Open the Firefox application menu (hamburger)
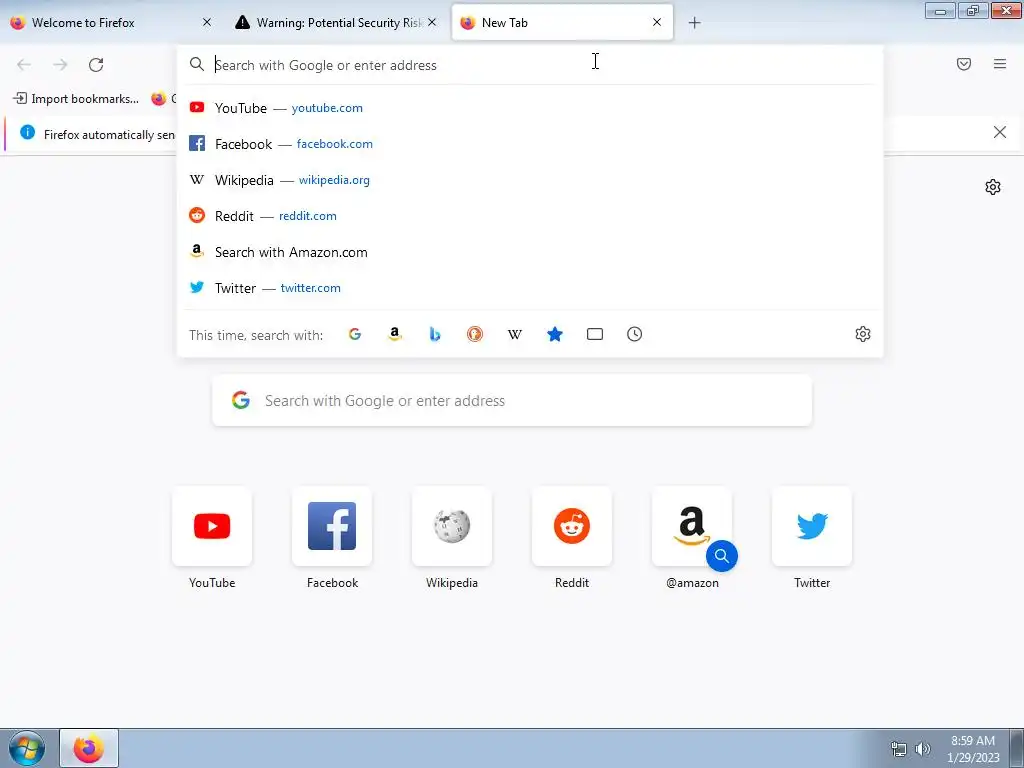Image resolution: width=1024 pixels, height=768 pixels. point(999,64)
